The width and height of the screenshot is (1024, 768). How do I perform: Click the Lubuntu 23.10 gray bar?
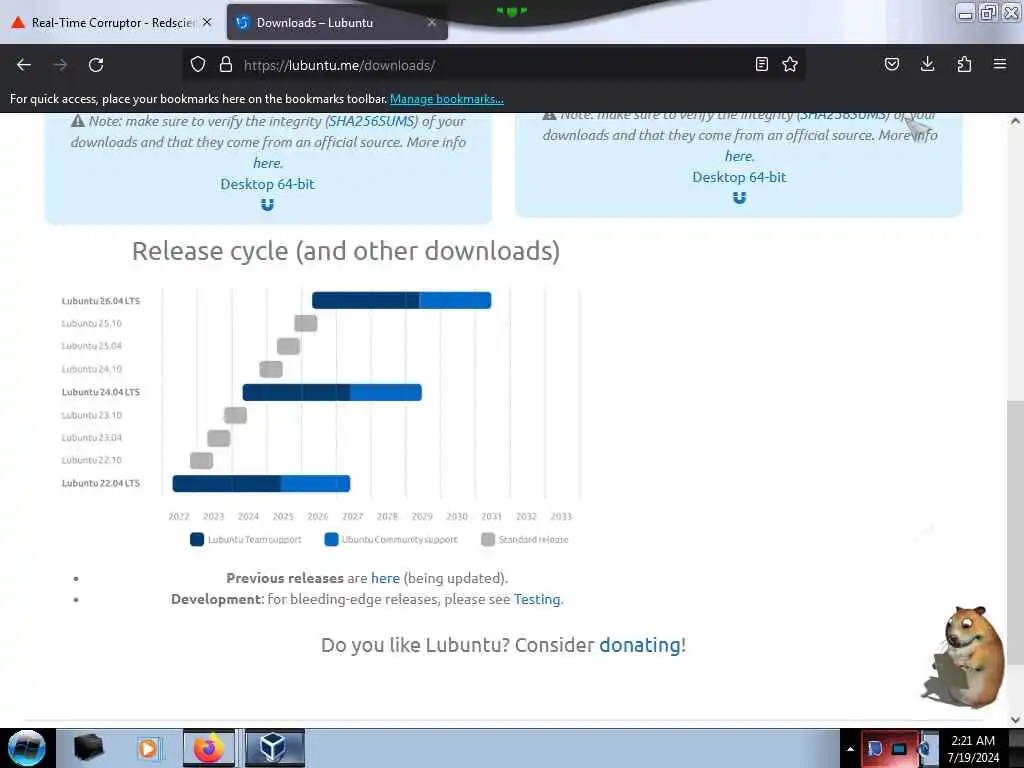[x=235, y=415]
